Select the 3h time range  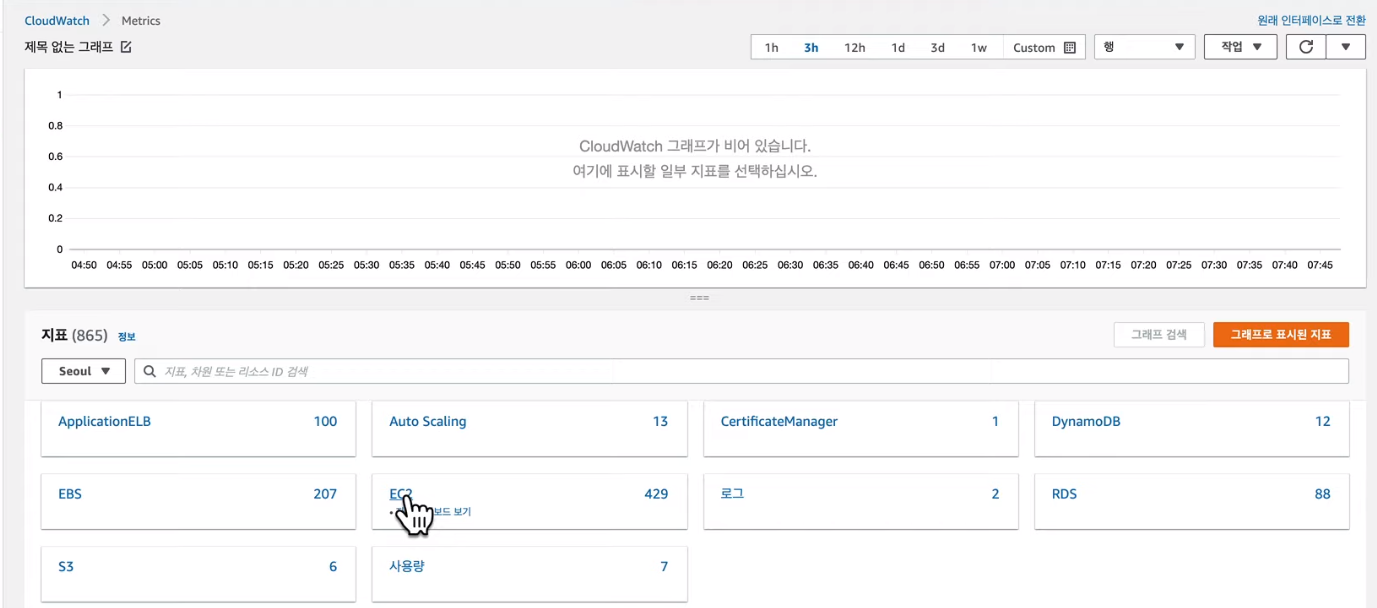point(811,47)
